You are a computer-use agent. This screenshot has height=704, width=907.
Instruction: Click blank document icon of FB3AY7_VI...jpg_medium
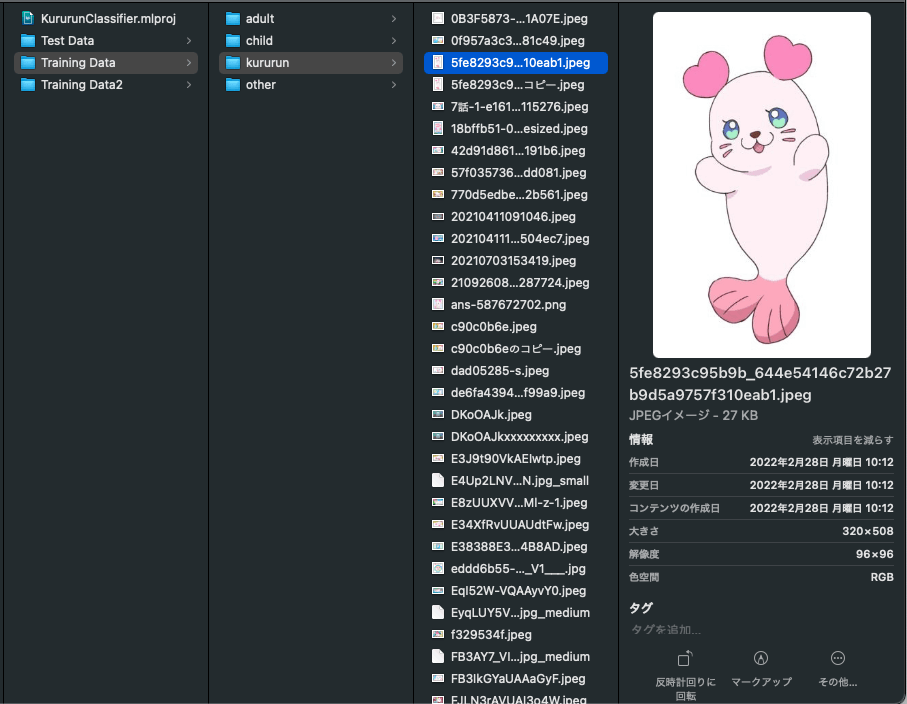(x=438, y=656)
